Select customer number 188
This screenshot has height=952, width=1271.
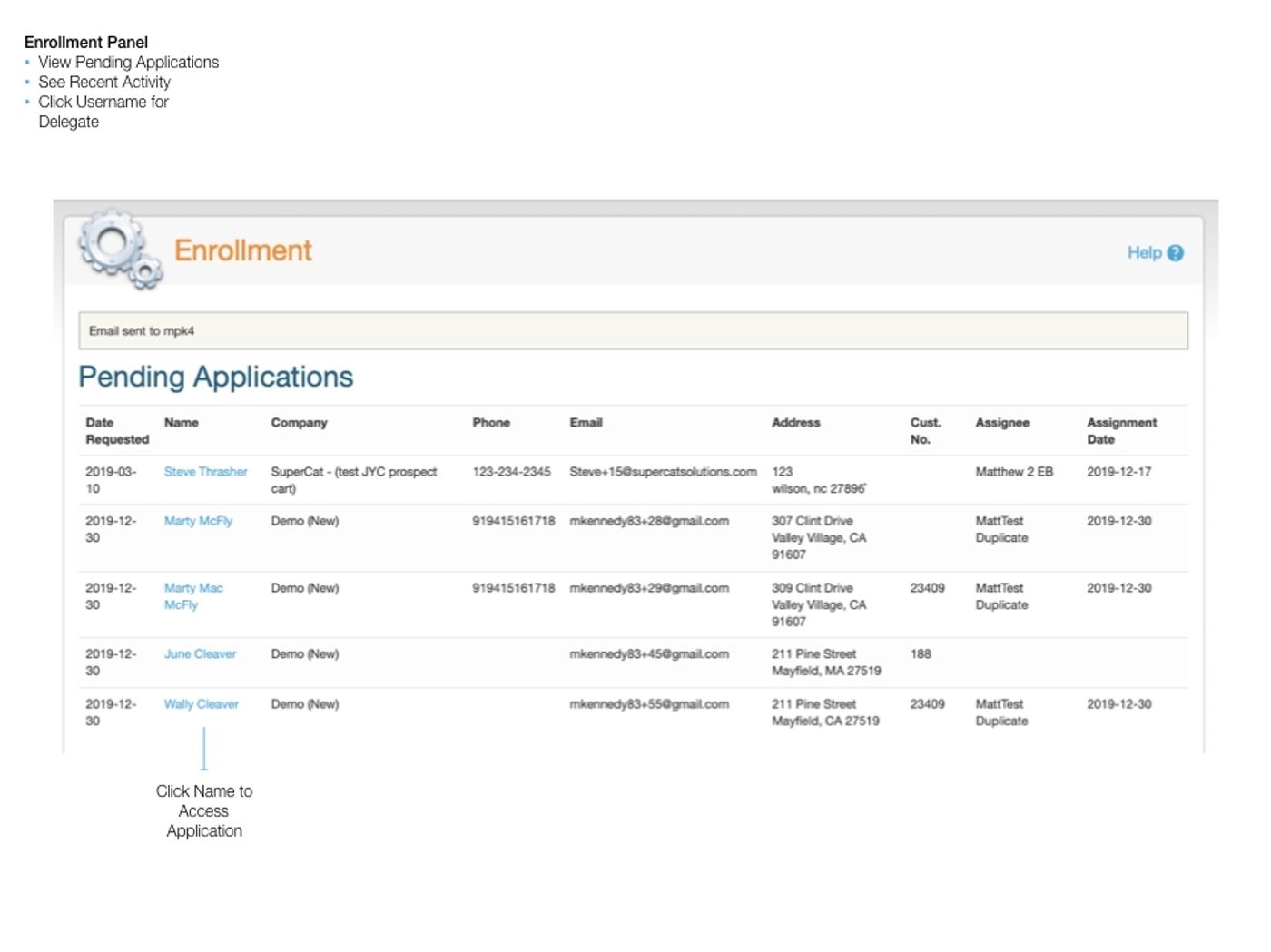[x=921, y=654]
